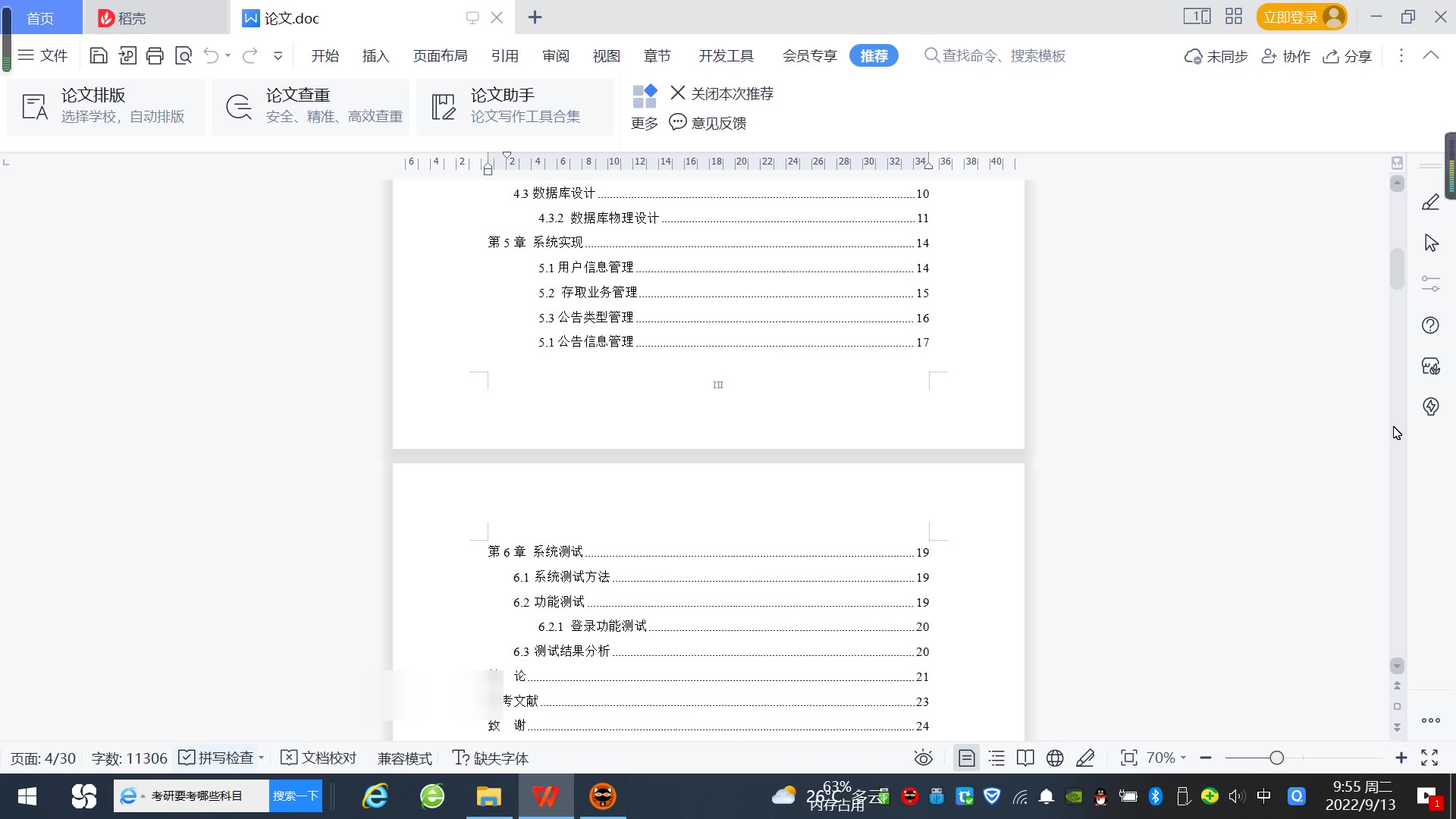Click the help question mark sidebar icon
1456x819 pixels.
click(x=1430, y=325)
